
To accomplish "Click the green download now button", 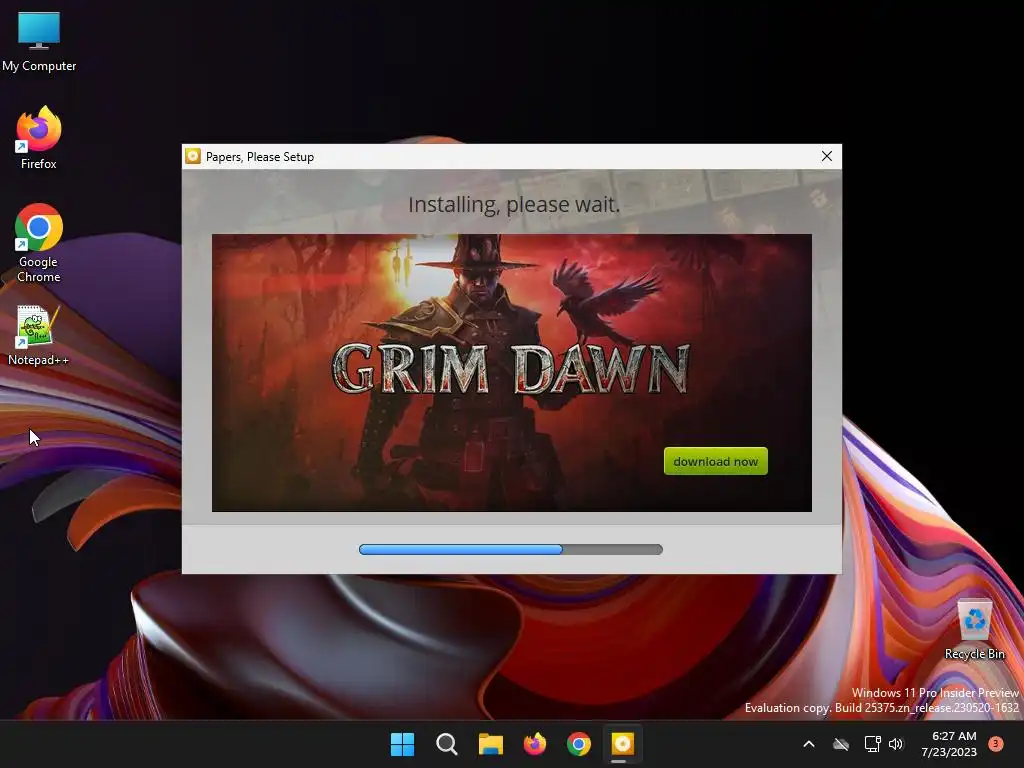I will (x=715, y=461).
